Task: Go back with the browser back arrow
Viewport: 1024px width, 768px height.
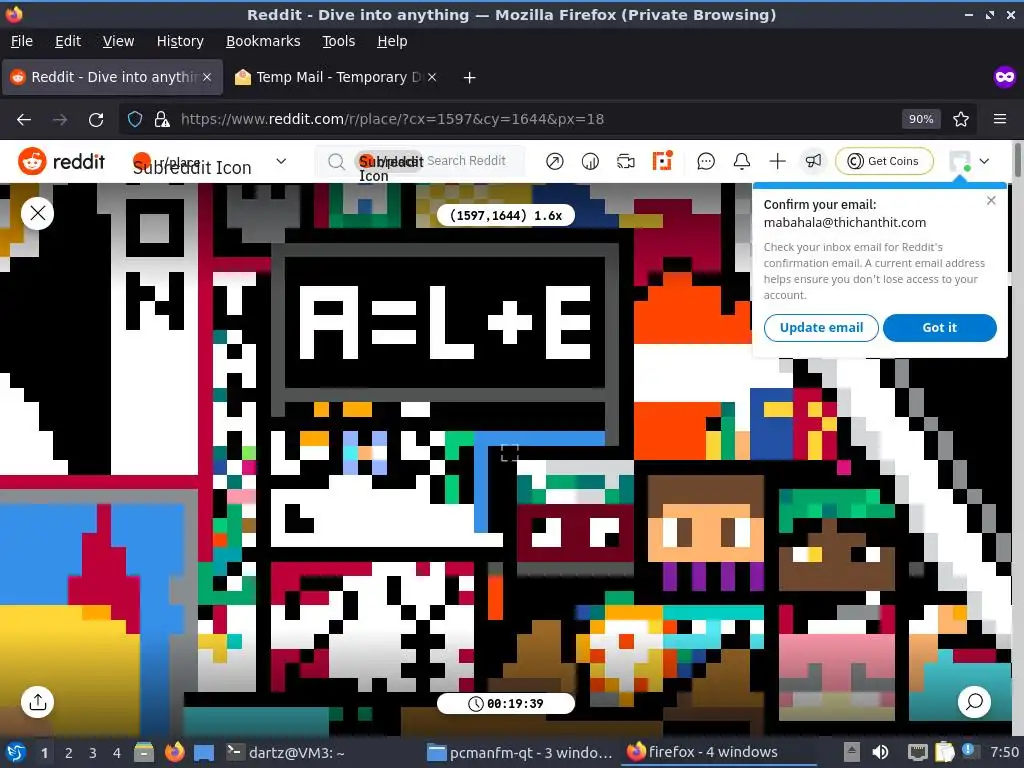Action: (24, 120)
